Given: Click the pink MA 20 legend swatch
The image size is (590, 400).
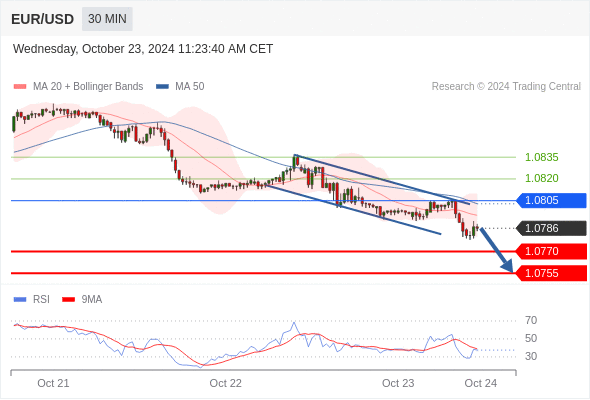Looking at the screenshot, I should click(20, 87).
